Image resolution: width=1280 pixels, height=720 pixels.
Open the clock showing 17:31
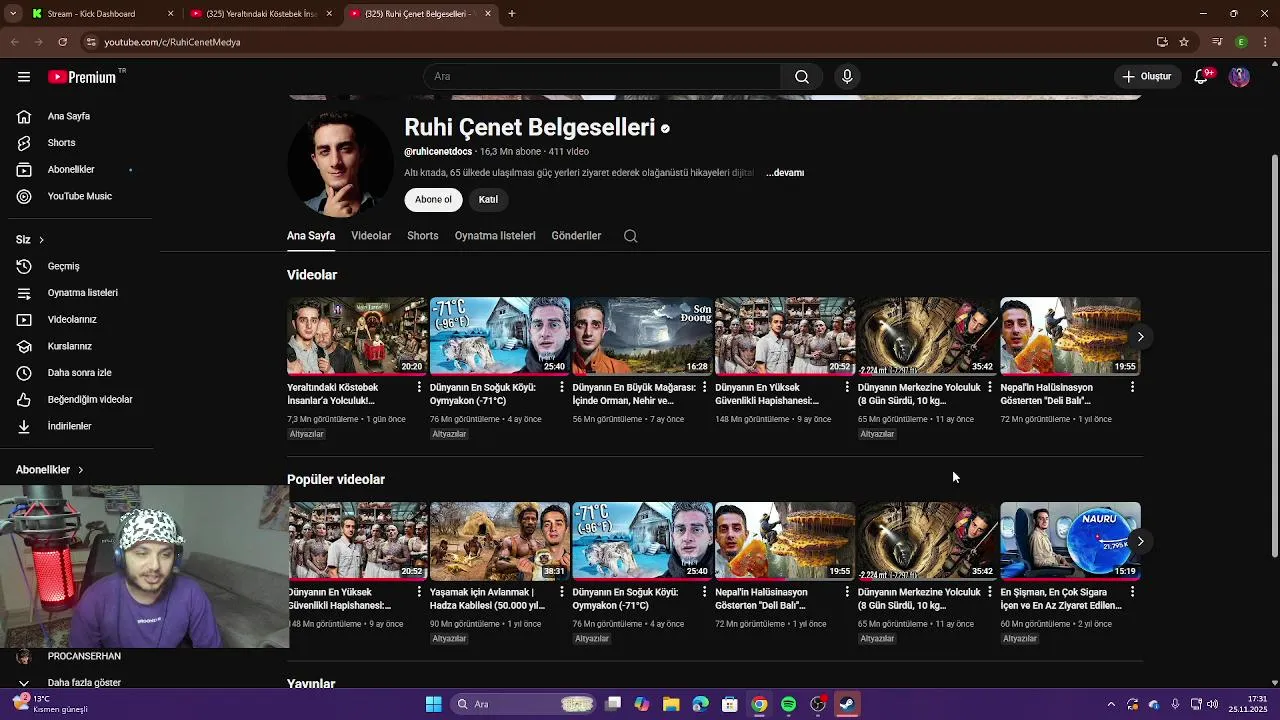(1248, 704)
